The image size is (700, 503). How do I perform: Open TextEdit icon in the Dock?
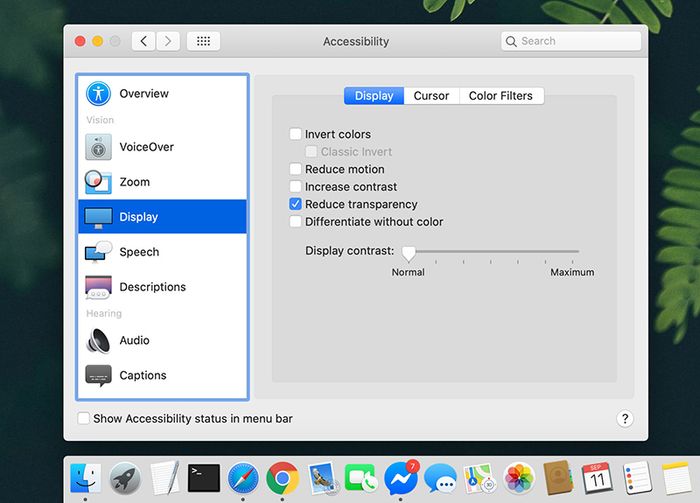point(164,478)
